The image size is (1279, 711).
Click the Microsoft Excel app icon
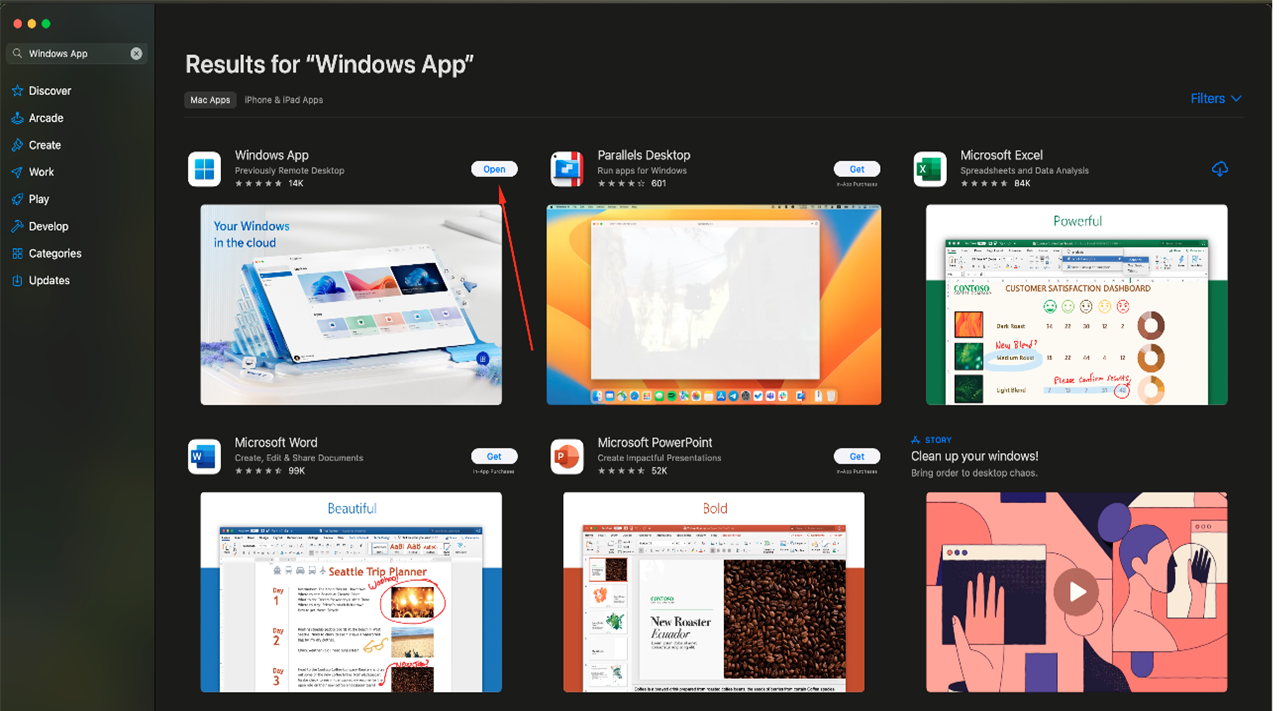pyautogui.click(x=930, y=169)
